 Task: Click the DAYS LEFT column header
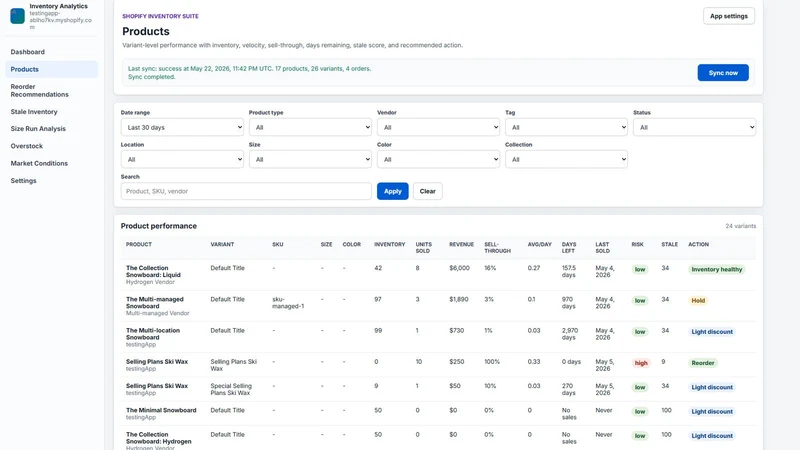click(x=569, y=247)
